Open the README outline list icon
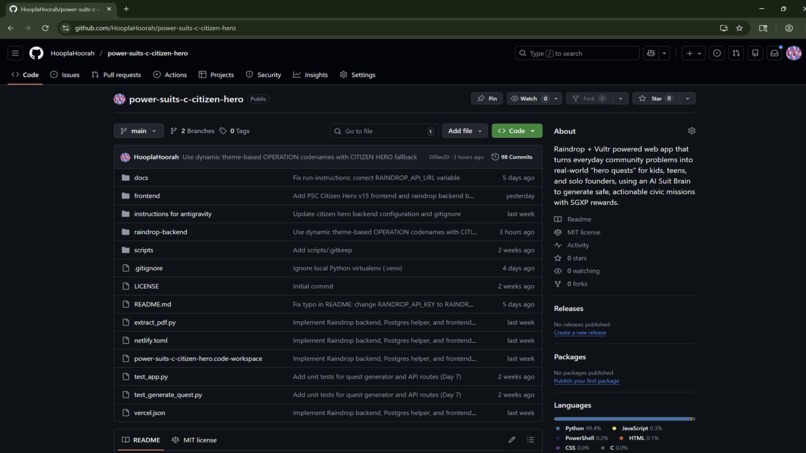 pos(530,440)
